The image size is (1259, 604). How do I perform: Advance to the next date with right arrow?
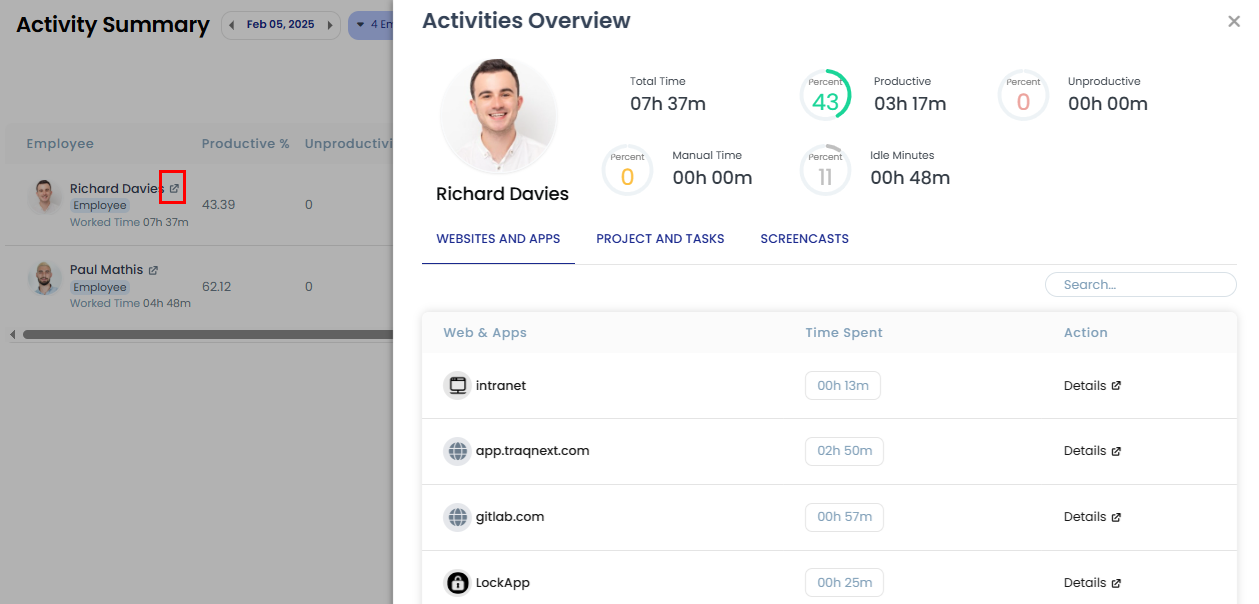tap(328, 23)
